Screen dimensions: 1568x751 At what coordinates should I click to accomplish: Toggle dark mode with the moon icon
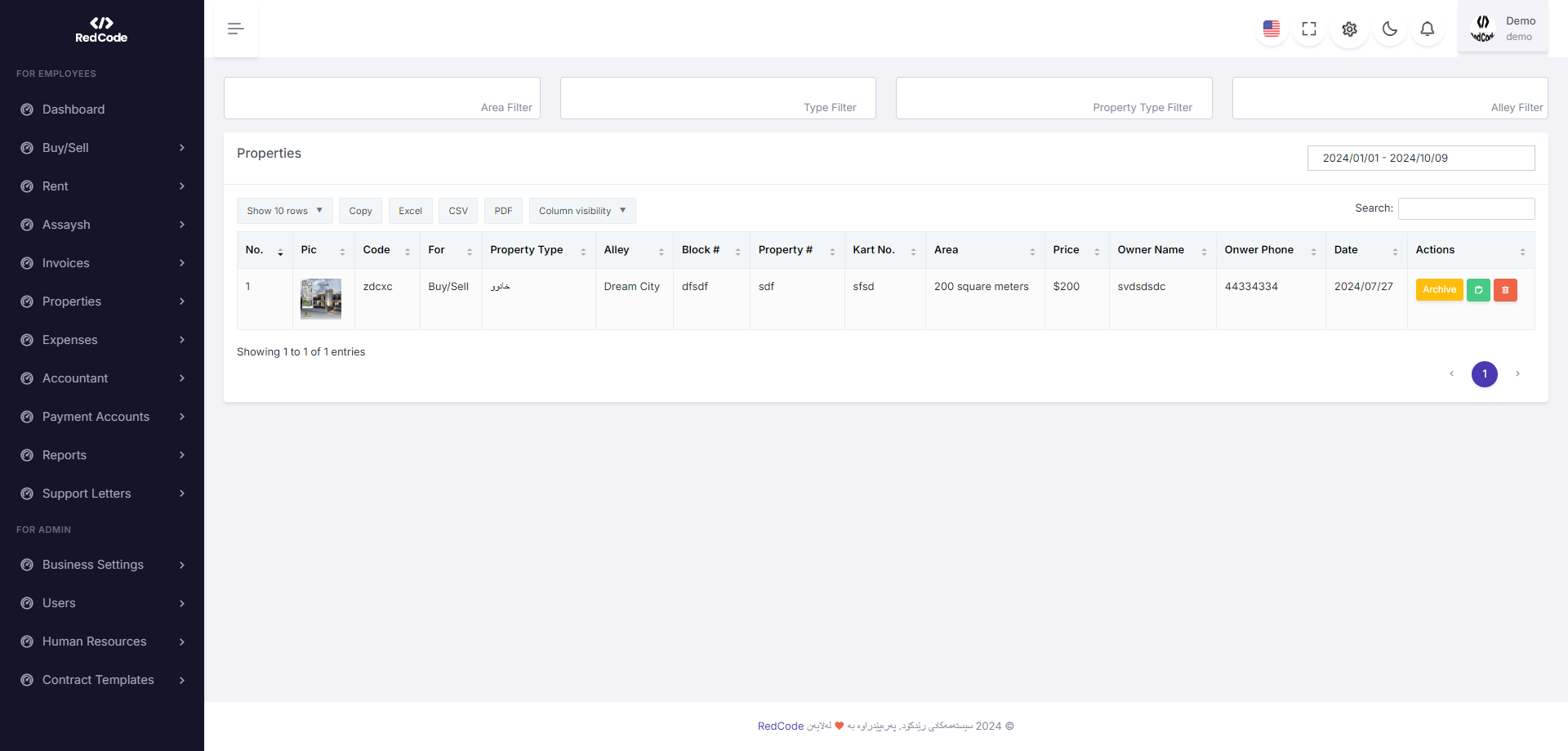1389,29
